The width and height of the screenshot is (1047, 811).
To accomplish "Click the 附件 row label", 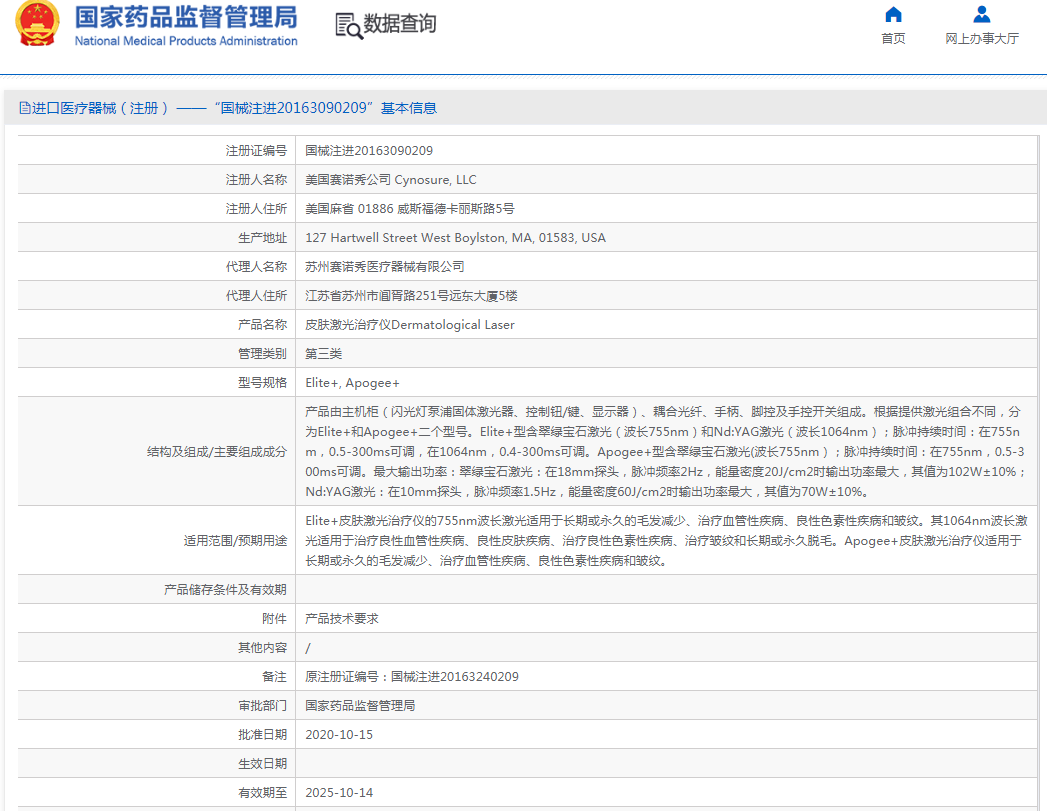I will pos(274,619).
